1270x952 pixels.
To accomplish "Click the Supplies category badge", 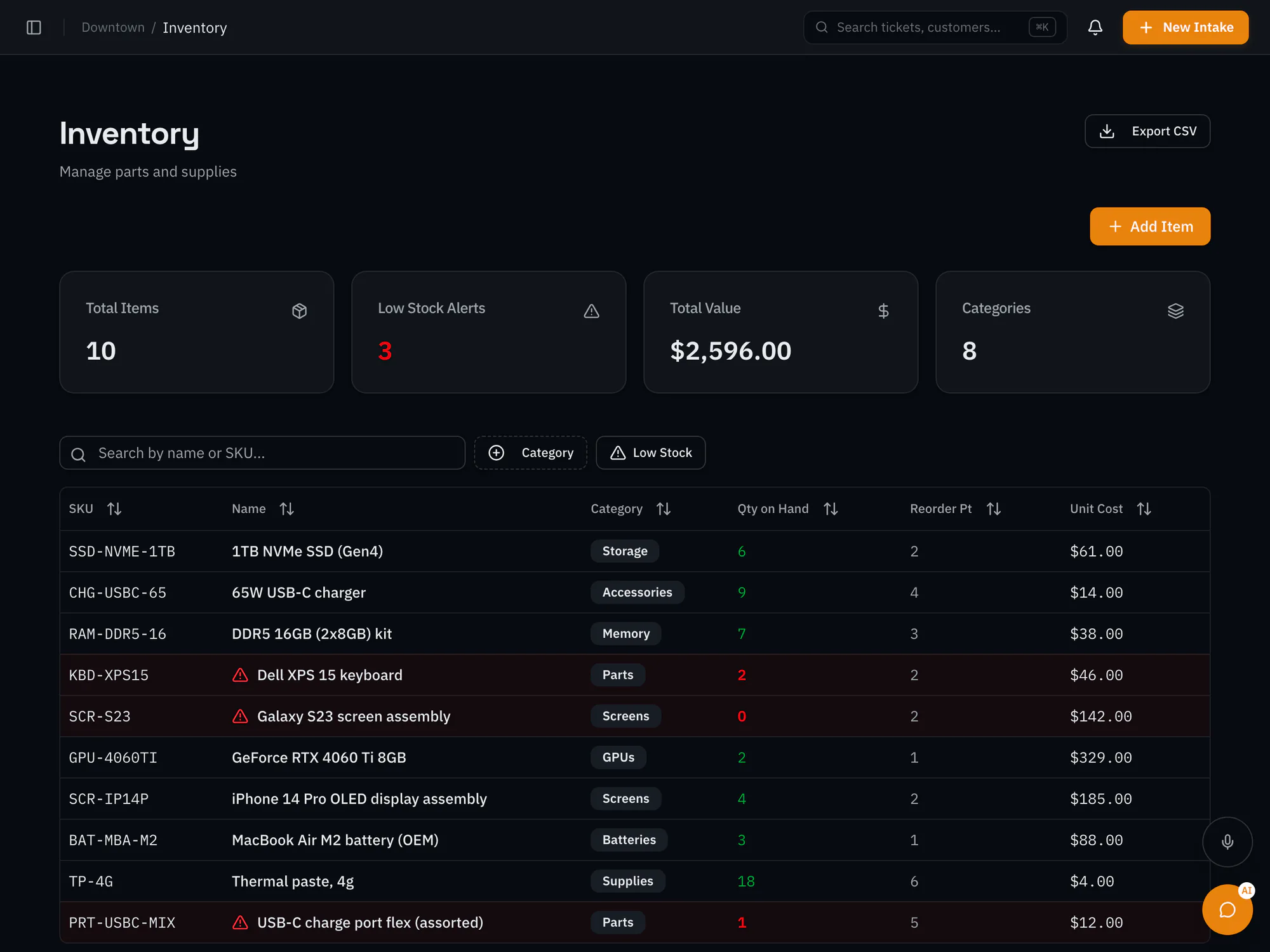I will (x=627, y=881).
